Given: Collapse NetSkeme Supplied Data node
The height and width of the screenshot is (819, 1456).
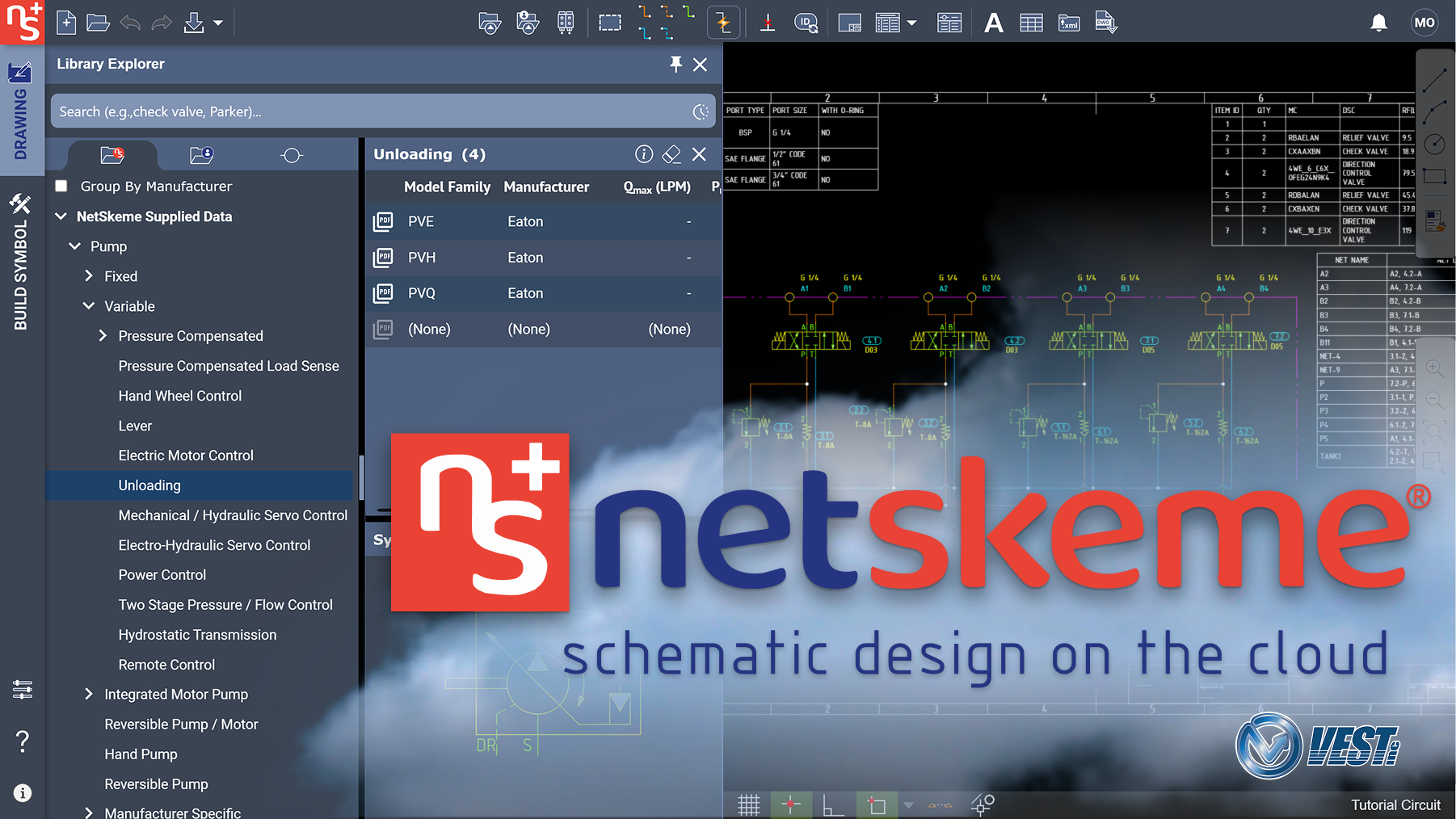Looking at the screenshot, I should 61,216.
